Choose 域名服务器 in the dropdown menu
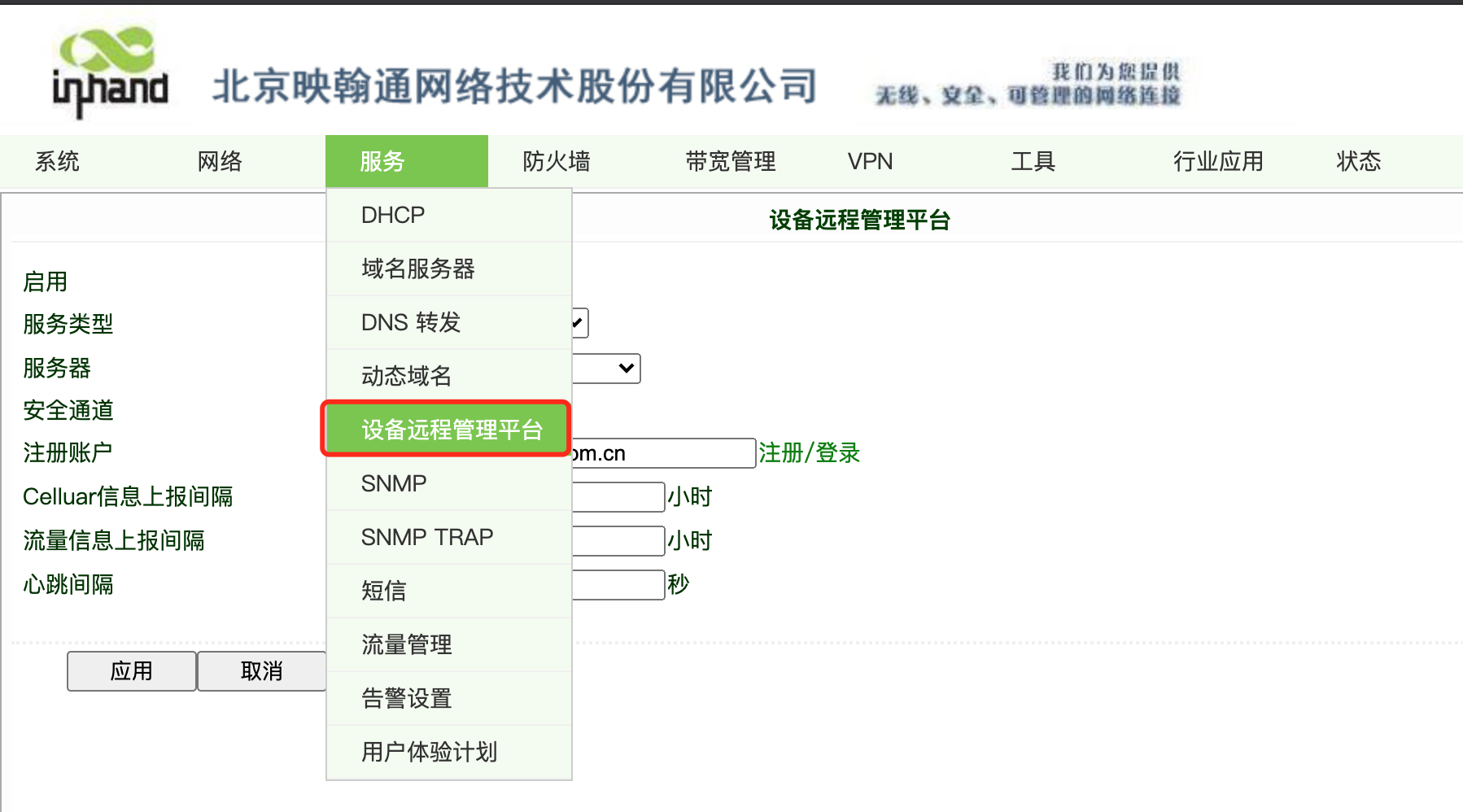This screenshot has width=1463, height=812. coord(418,268)
